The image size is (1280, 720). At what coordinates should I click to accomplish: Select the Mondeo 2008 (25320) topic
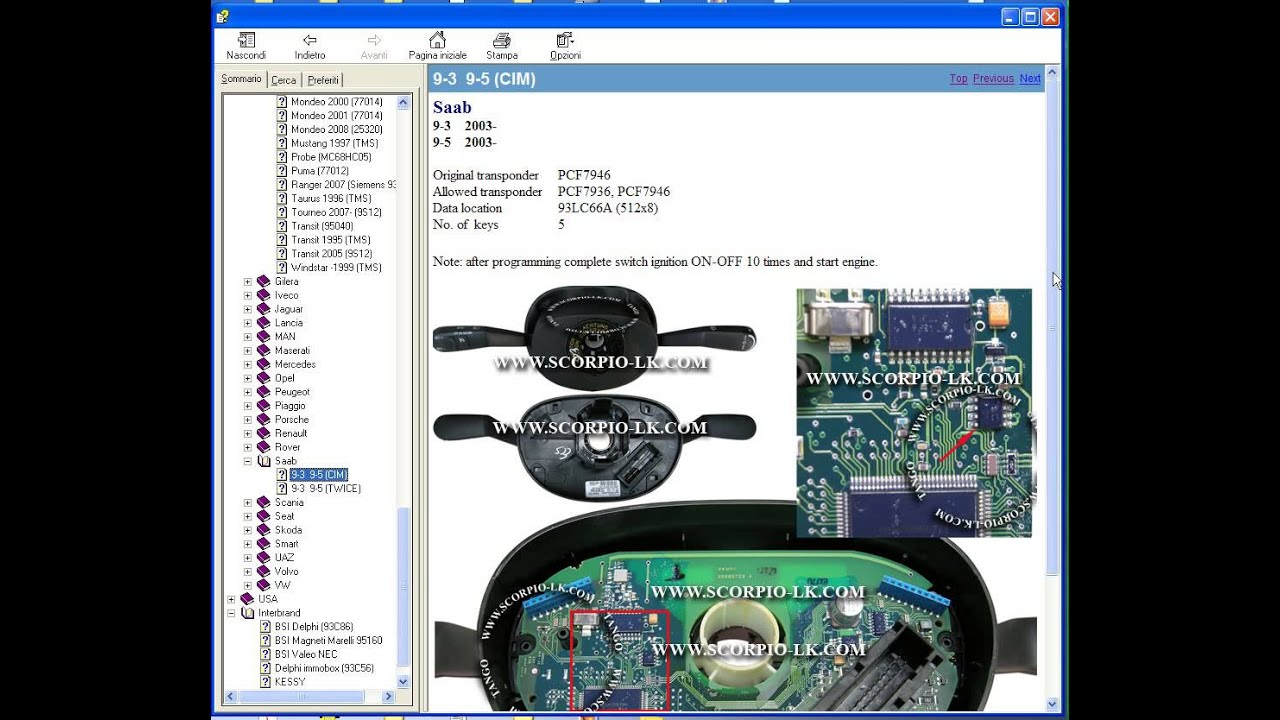point(336,130)
